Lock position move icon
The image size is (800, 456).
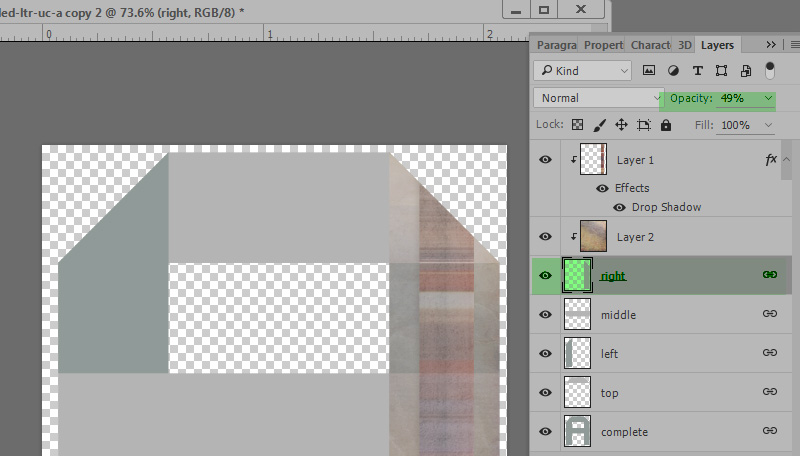tap(621, 125)
